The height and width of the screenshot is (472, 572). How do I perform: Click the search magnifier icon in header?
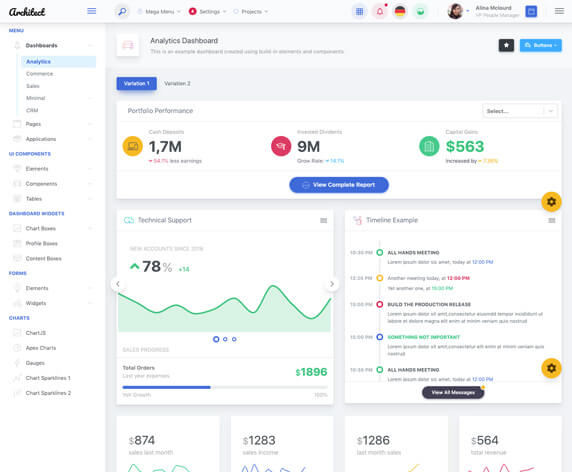point(122,12)
